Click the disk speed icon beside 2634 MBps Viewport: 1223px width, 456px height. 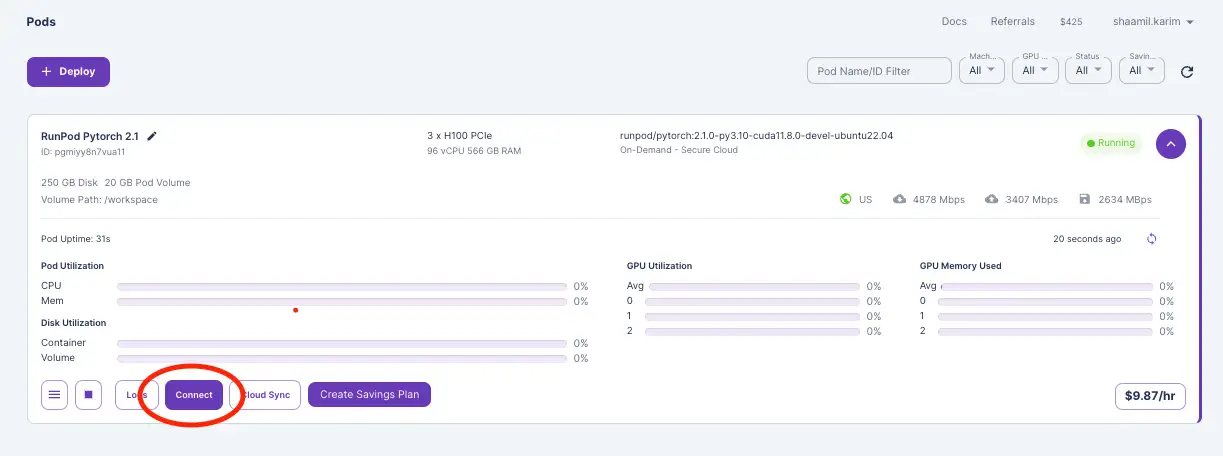point(1085,200)
